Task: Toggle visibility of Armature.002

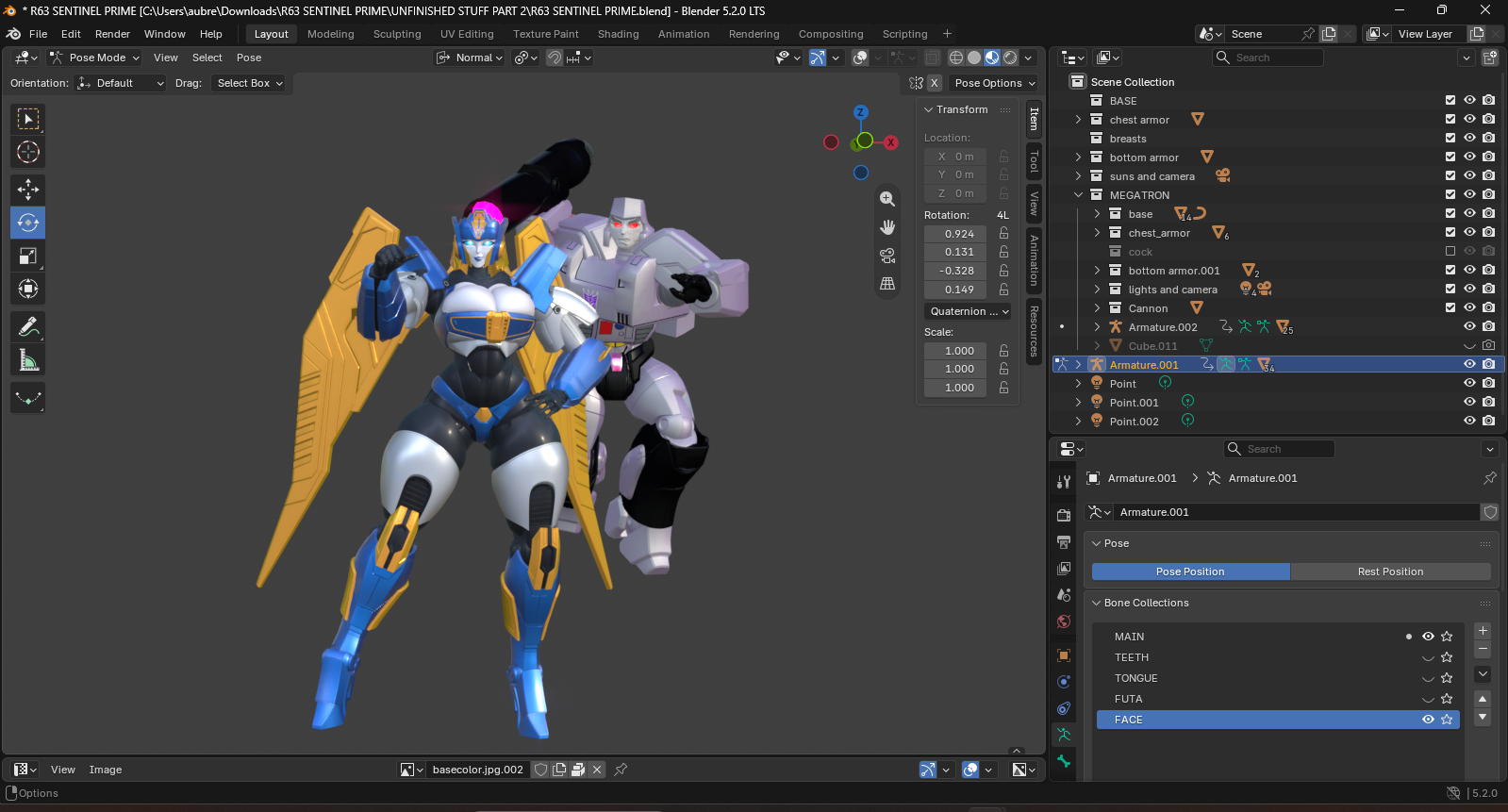Action: click(x=1469, y=326)
